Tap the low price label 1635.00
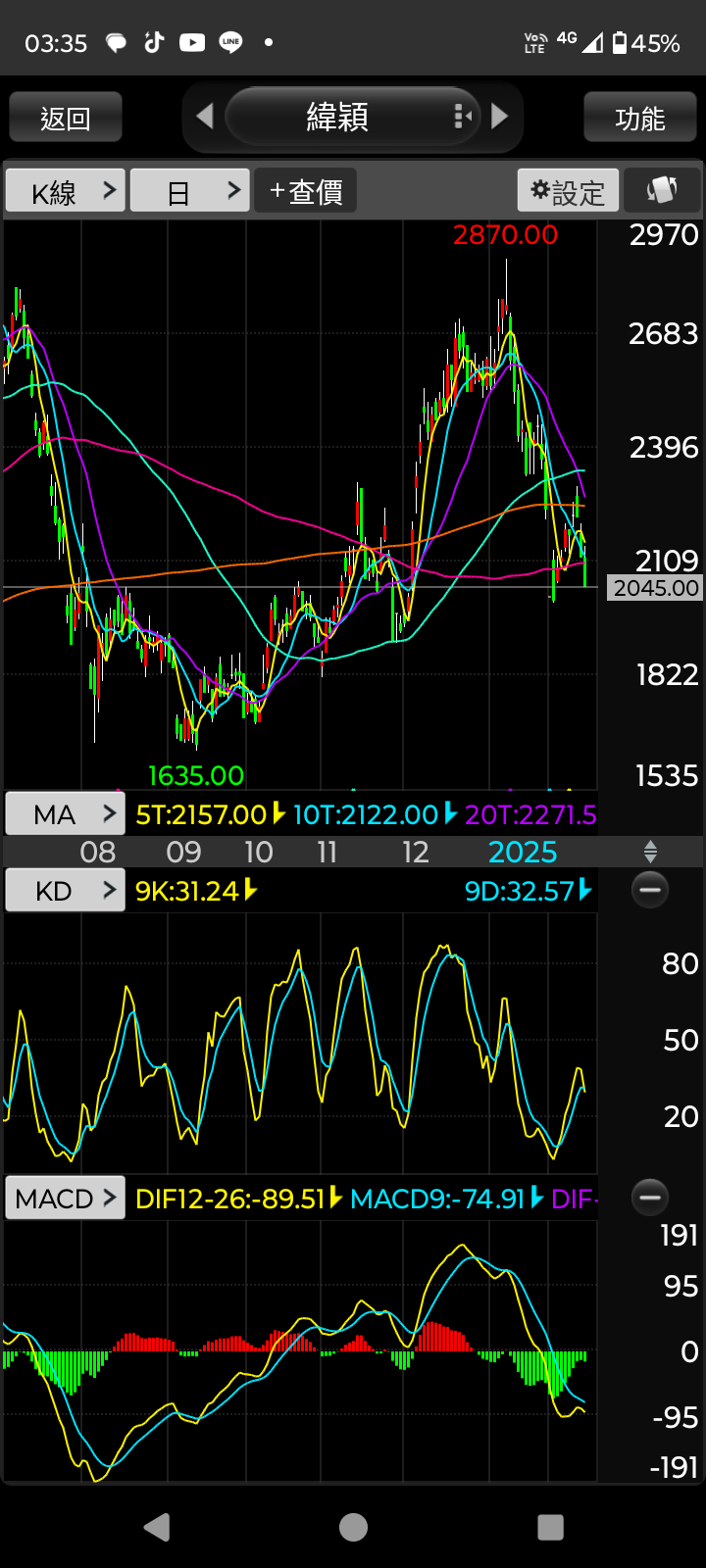This screenshot has width=706, height=1568. [x=195, y=776]
